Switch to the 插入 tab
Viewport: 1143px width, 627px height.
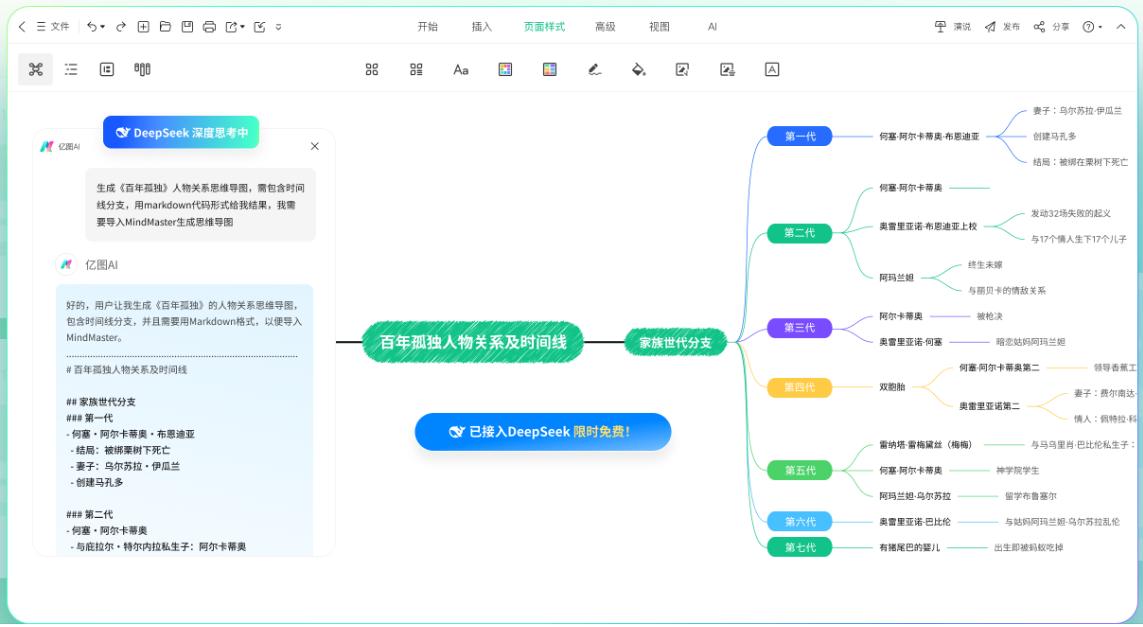click(x=482, y=27)
